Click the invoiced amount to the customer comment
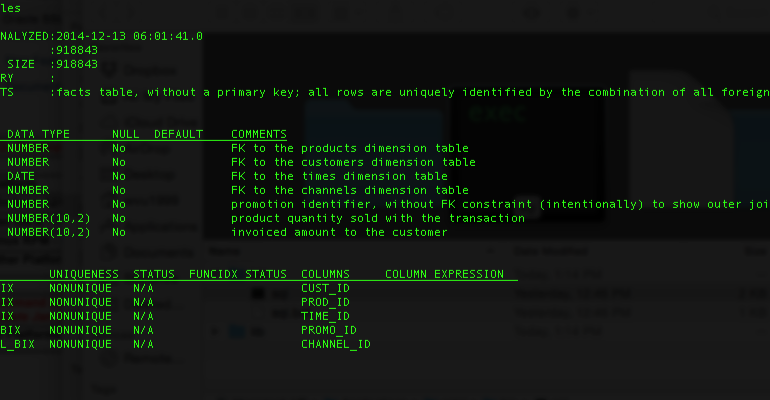Viewport: 770px width, 400px height. 338,232
